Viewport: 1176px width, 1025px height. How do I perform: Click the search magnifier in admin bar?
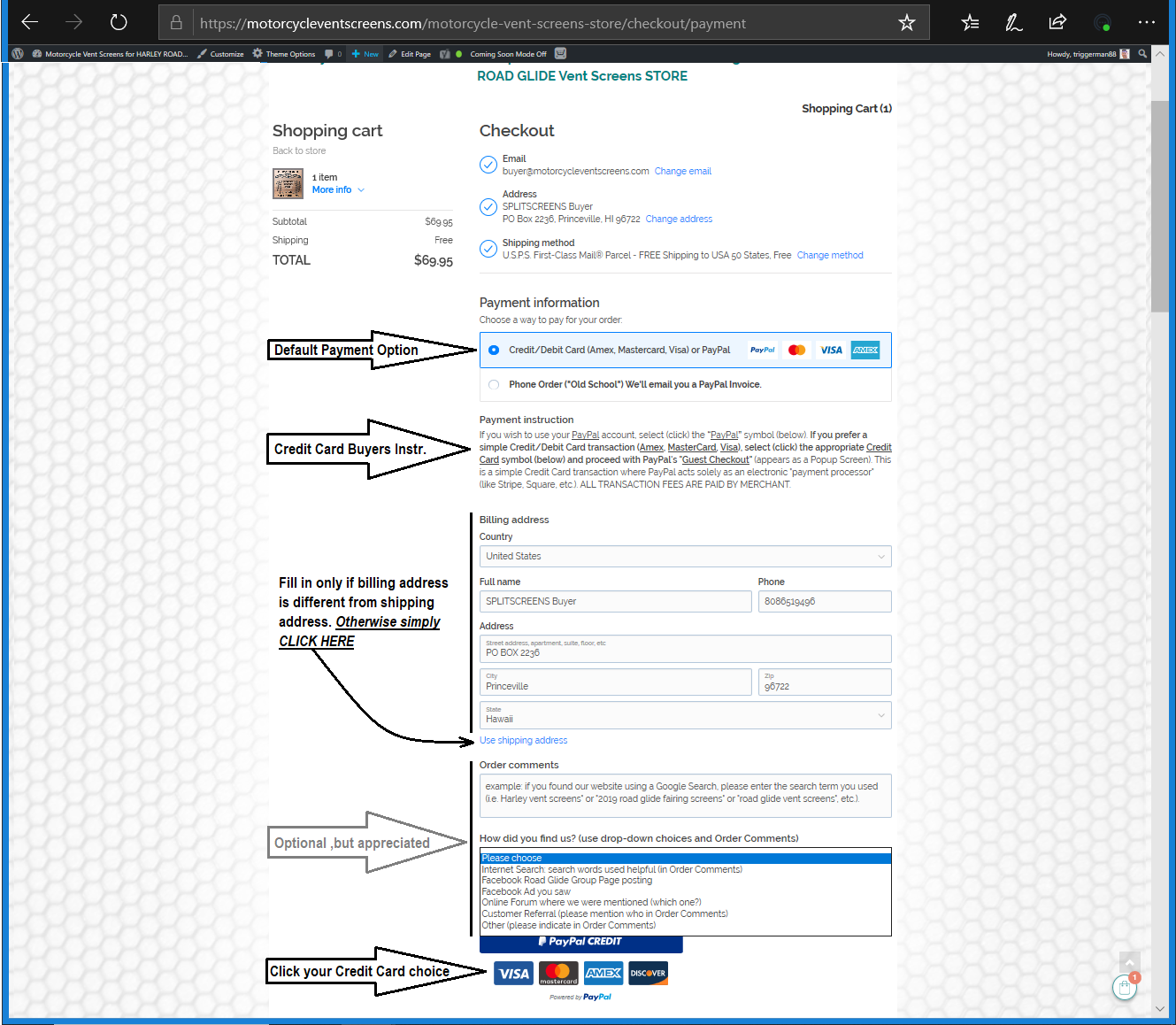1142,54
